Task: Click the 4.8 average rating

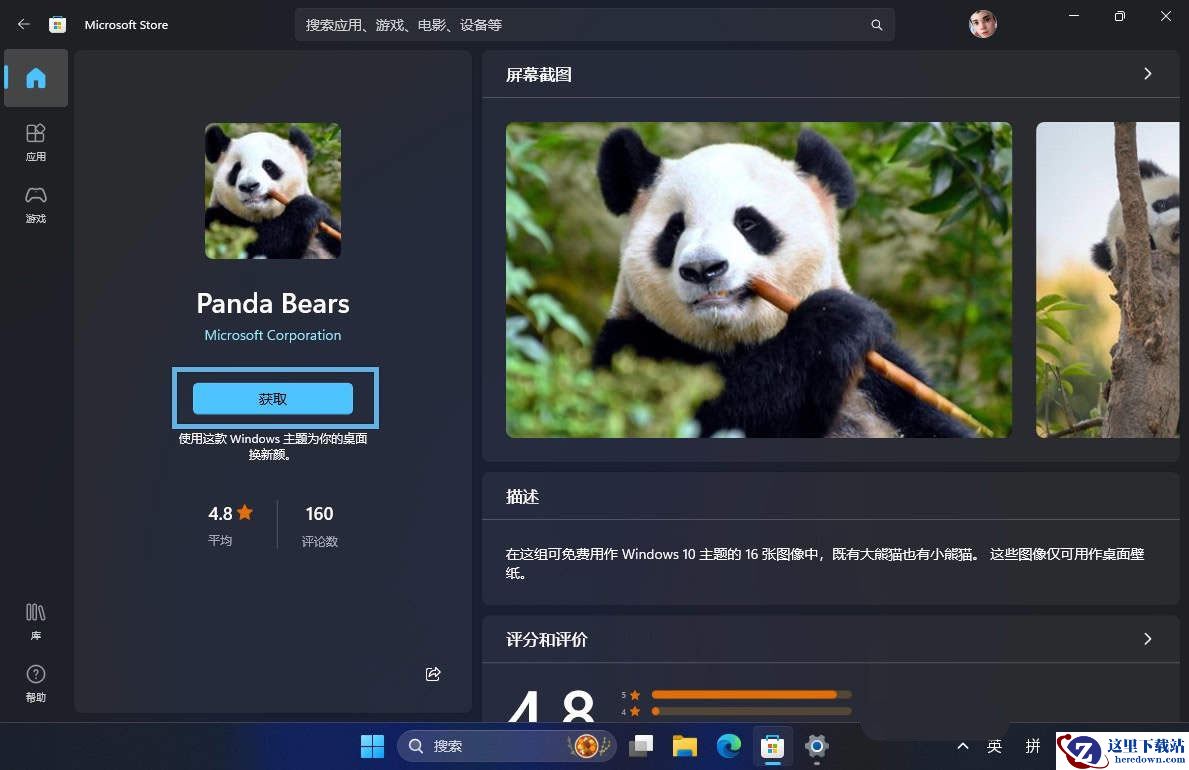Action: (x=231, y=514)
